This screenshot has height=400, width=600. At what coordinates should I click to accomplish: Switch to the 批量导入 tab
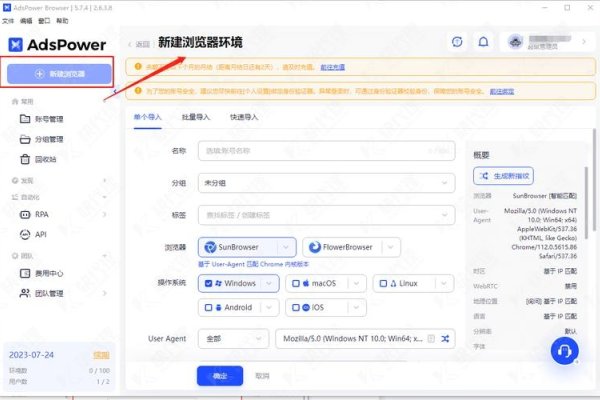click(196, 117)
